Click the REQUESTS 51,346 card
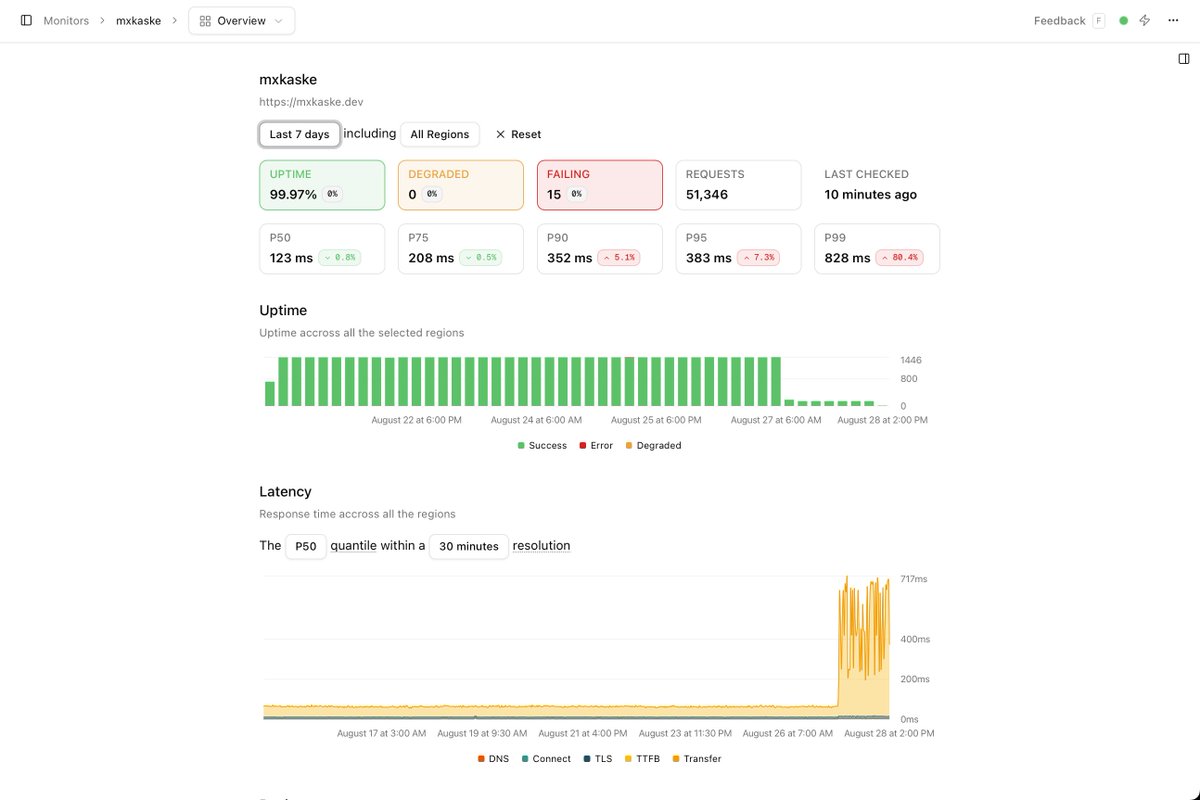The width and height of the screenshot is (1200, 800). [x=738, y=185]
